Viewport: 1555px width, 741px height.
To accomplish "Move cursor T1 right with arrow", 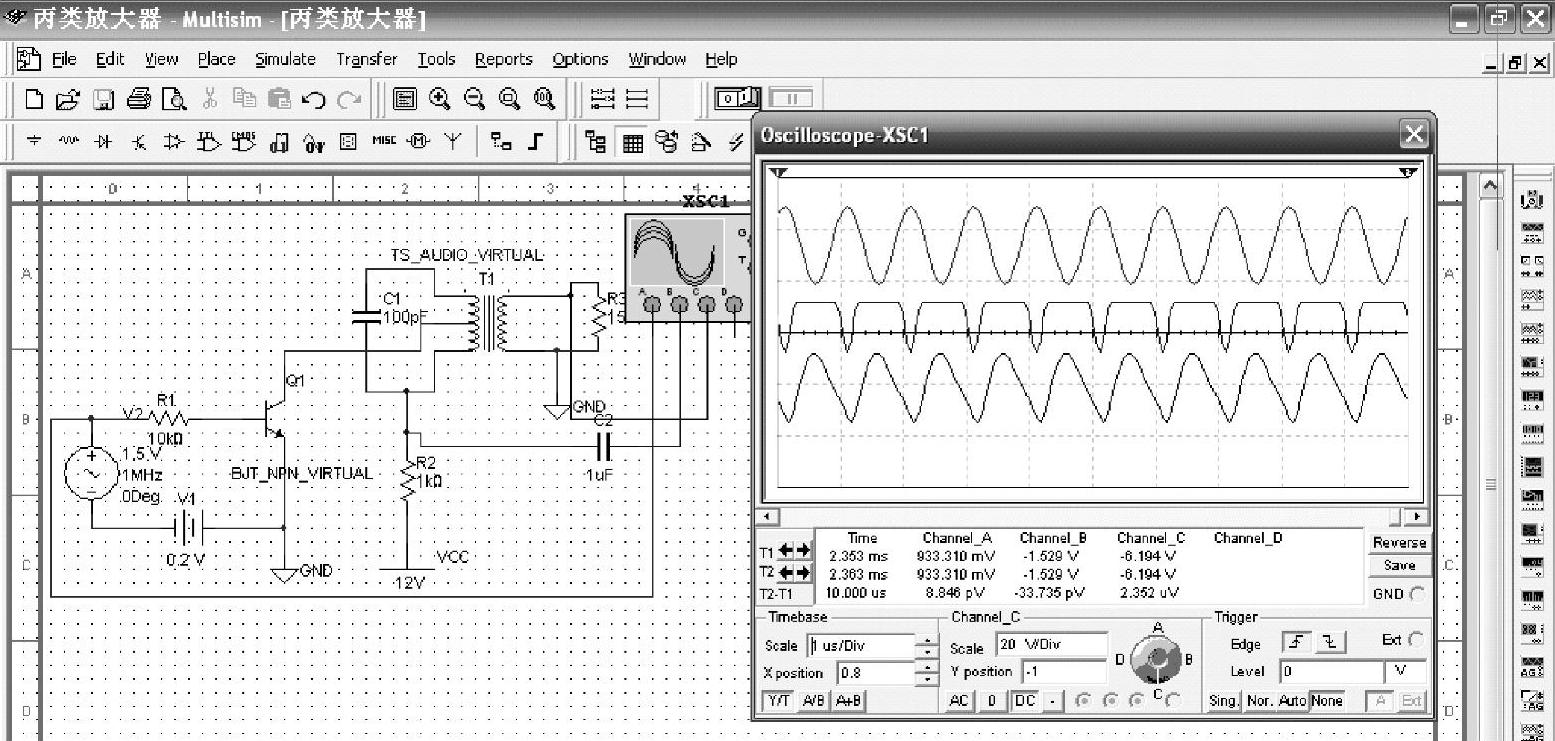I will (803, 551).
